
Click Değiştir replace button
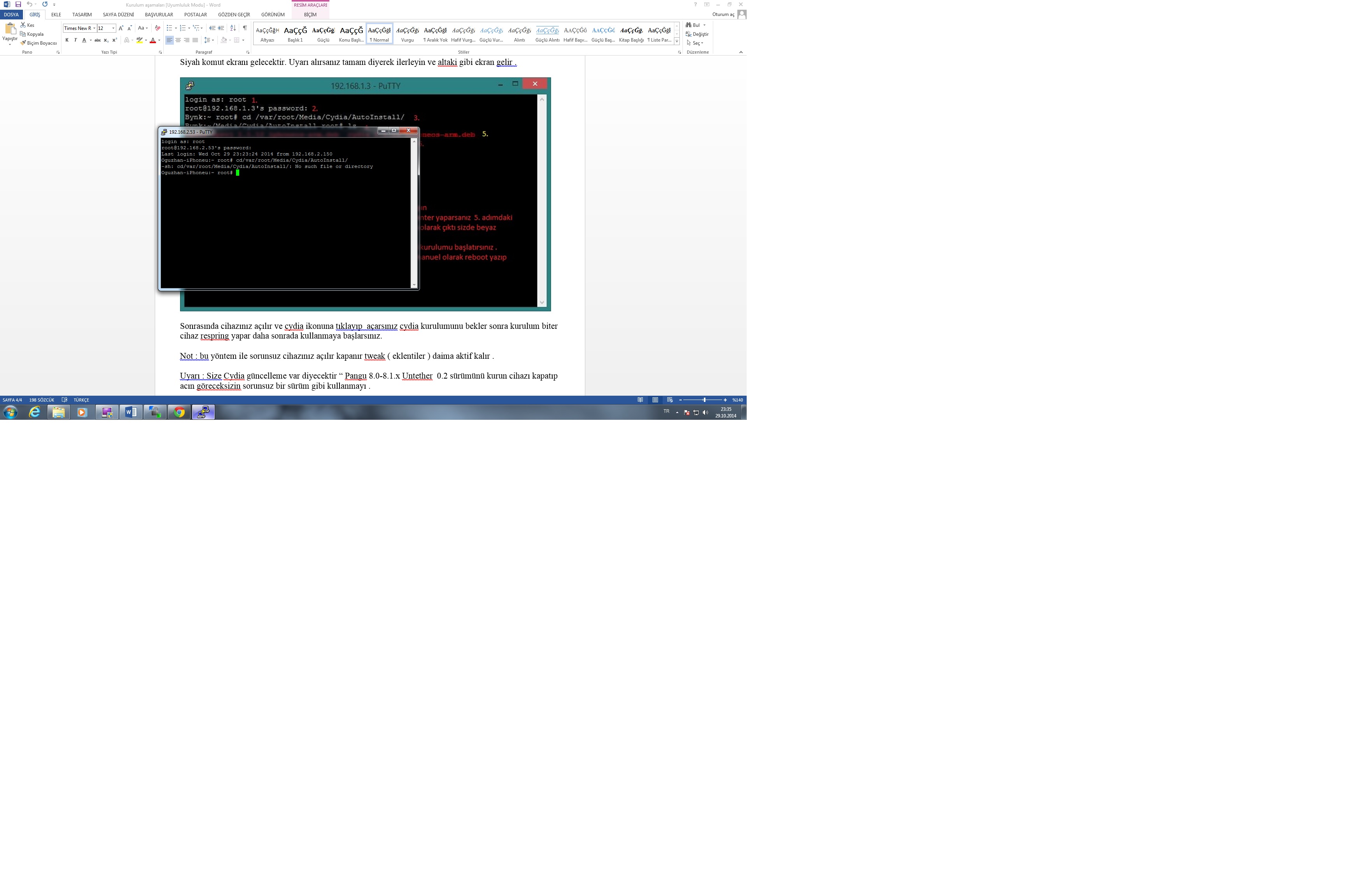pos(698,34)
